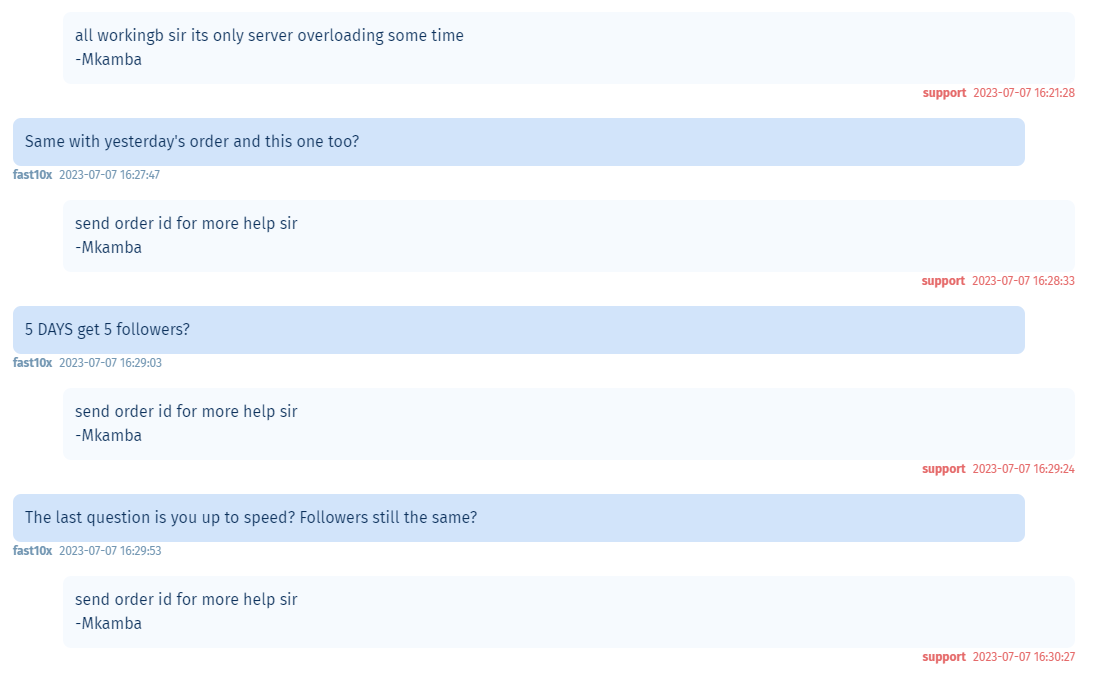
Task: Select the timestamp 2023-07-07 16:29:03
Action: (110, 363)
